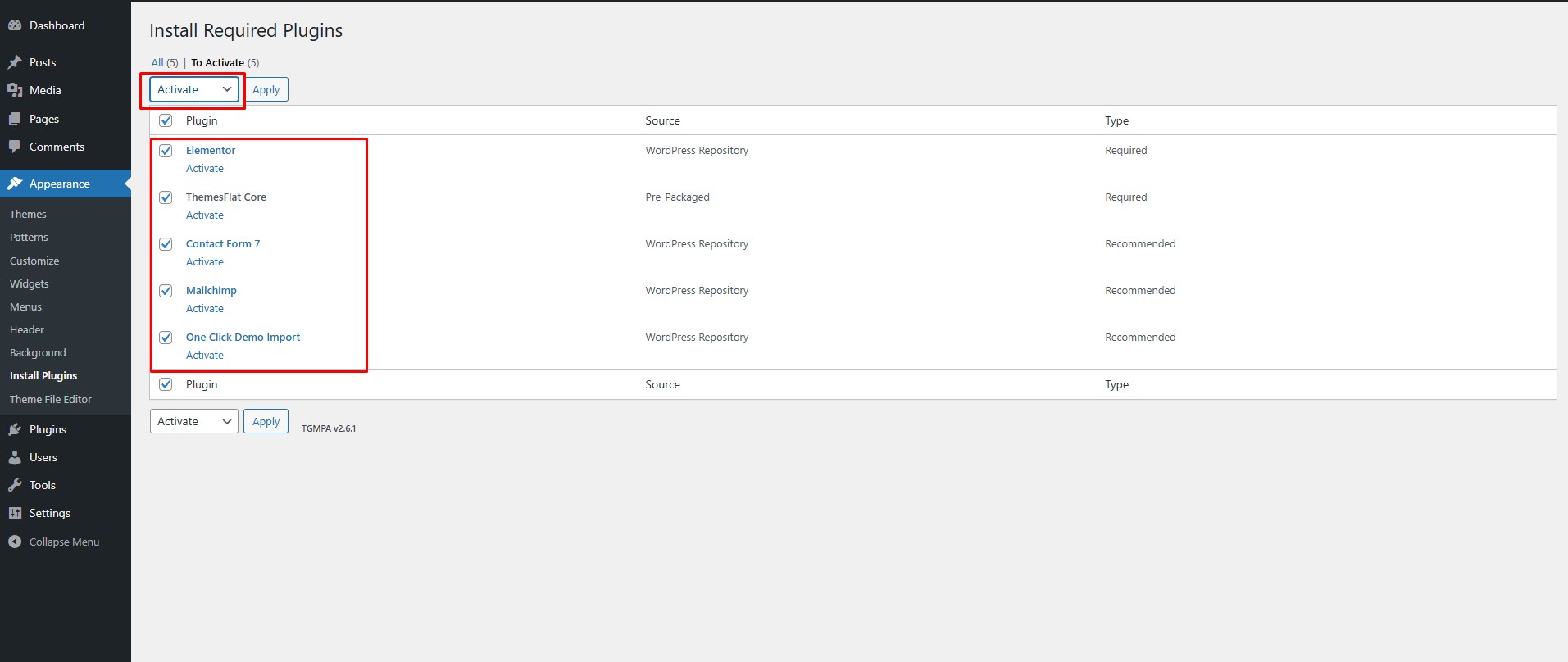This screenshot has width=1568, height=662.
Task: Toggle select-all checkbox in table footer
Action: point(166,384)
